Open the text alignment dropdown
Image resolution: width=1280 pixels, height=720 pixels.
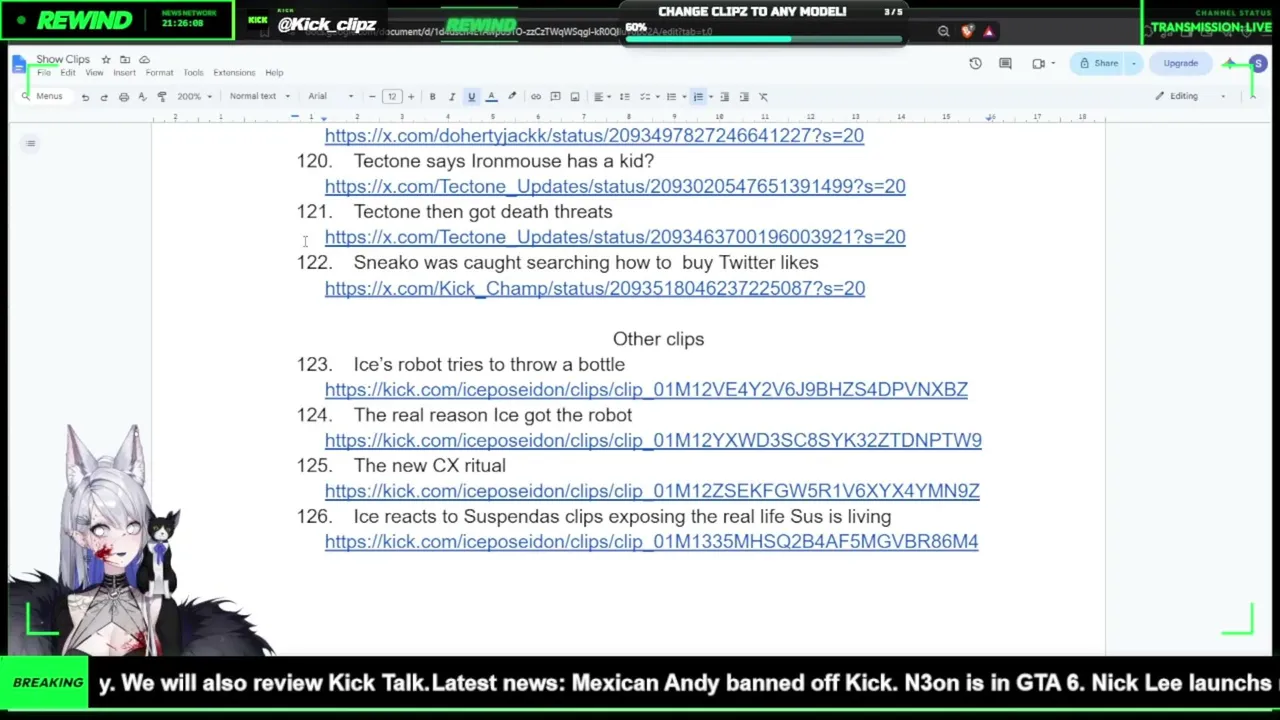pos(600,97)
